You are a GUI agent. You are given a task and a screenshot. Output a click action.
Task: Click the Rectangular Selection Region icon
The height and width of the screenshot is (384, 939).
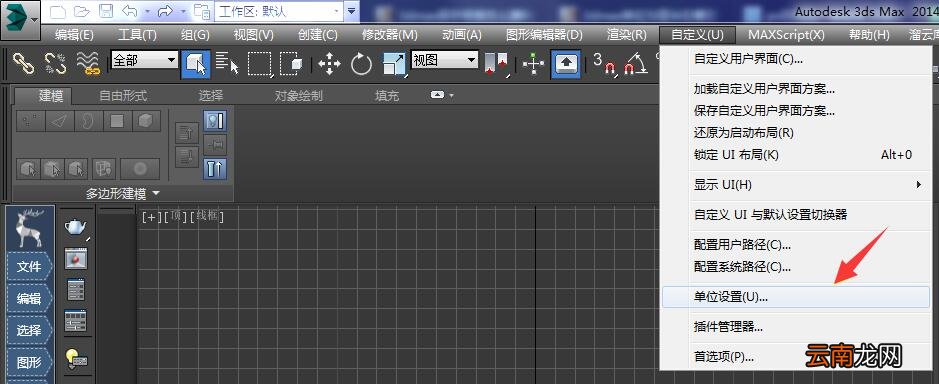(260, 64)
